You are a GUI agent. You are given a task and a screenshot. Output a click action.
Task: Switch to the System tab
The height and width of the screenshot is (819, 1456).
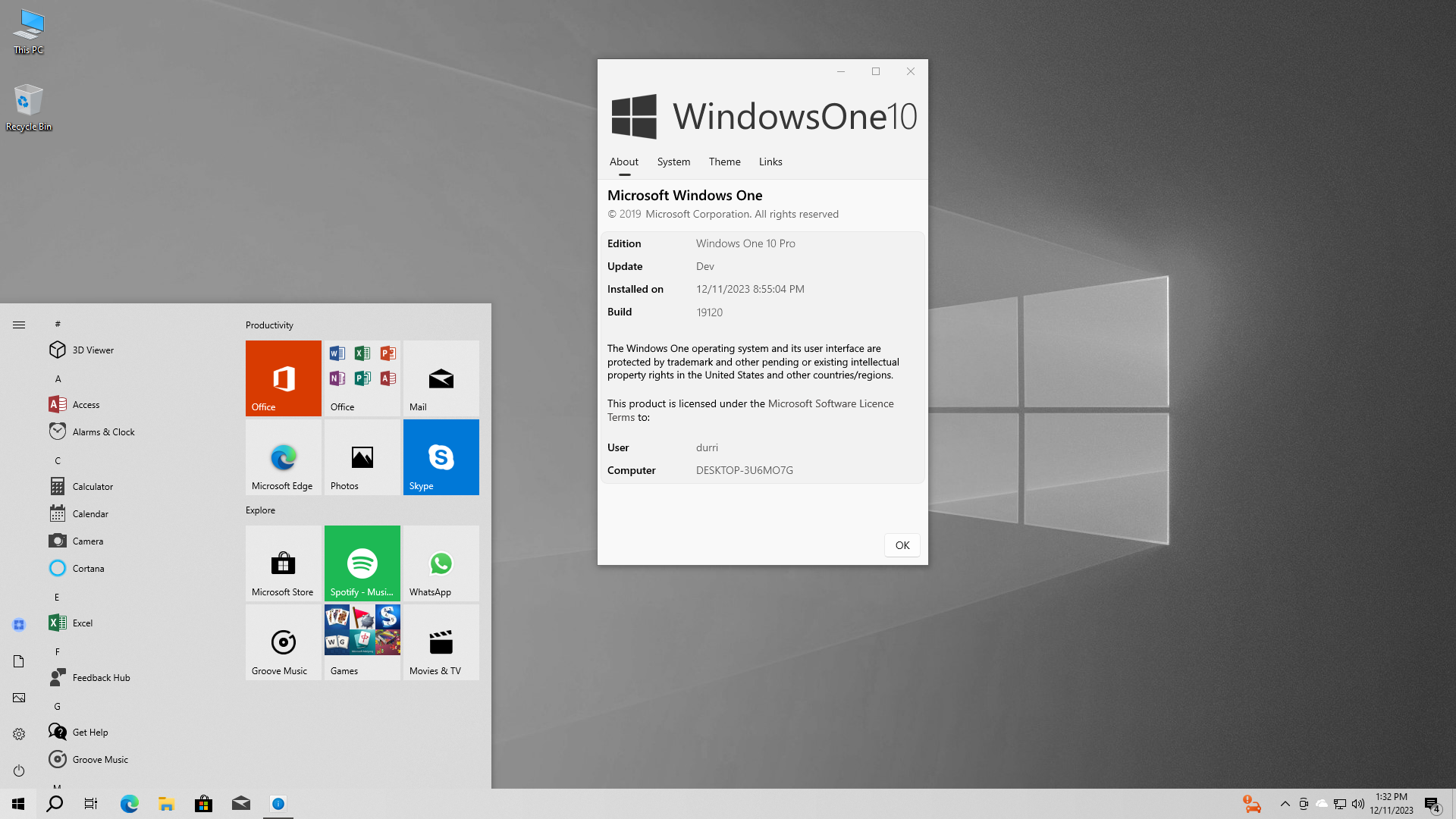coord(673,162)
